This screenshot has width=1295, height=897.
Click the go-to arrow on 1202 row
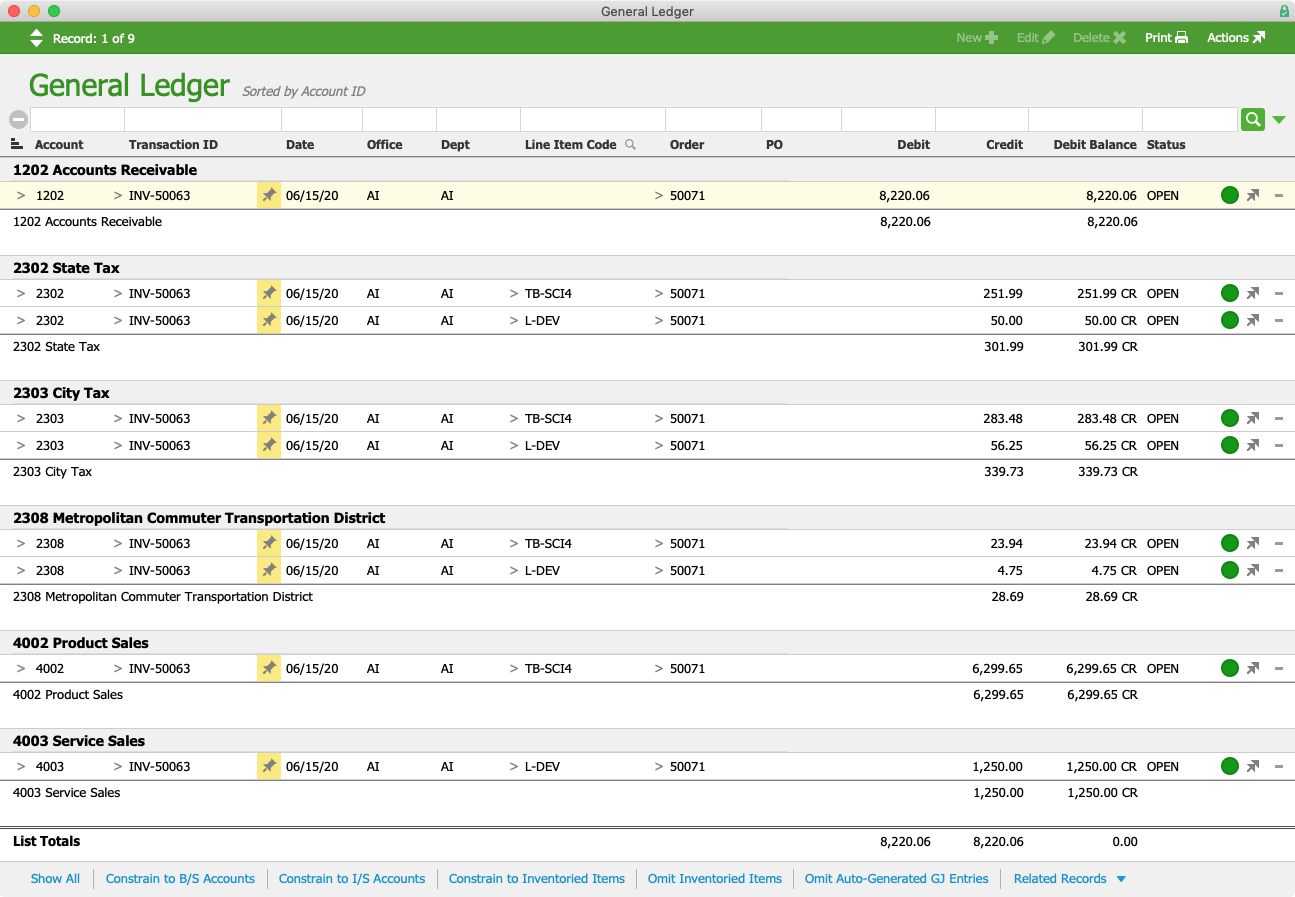(1253, 196)
